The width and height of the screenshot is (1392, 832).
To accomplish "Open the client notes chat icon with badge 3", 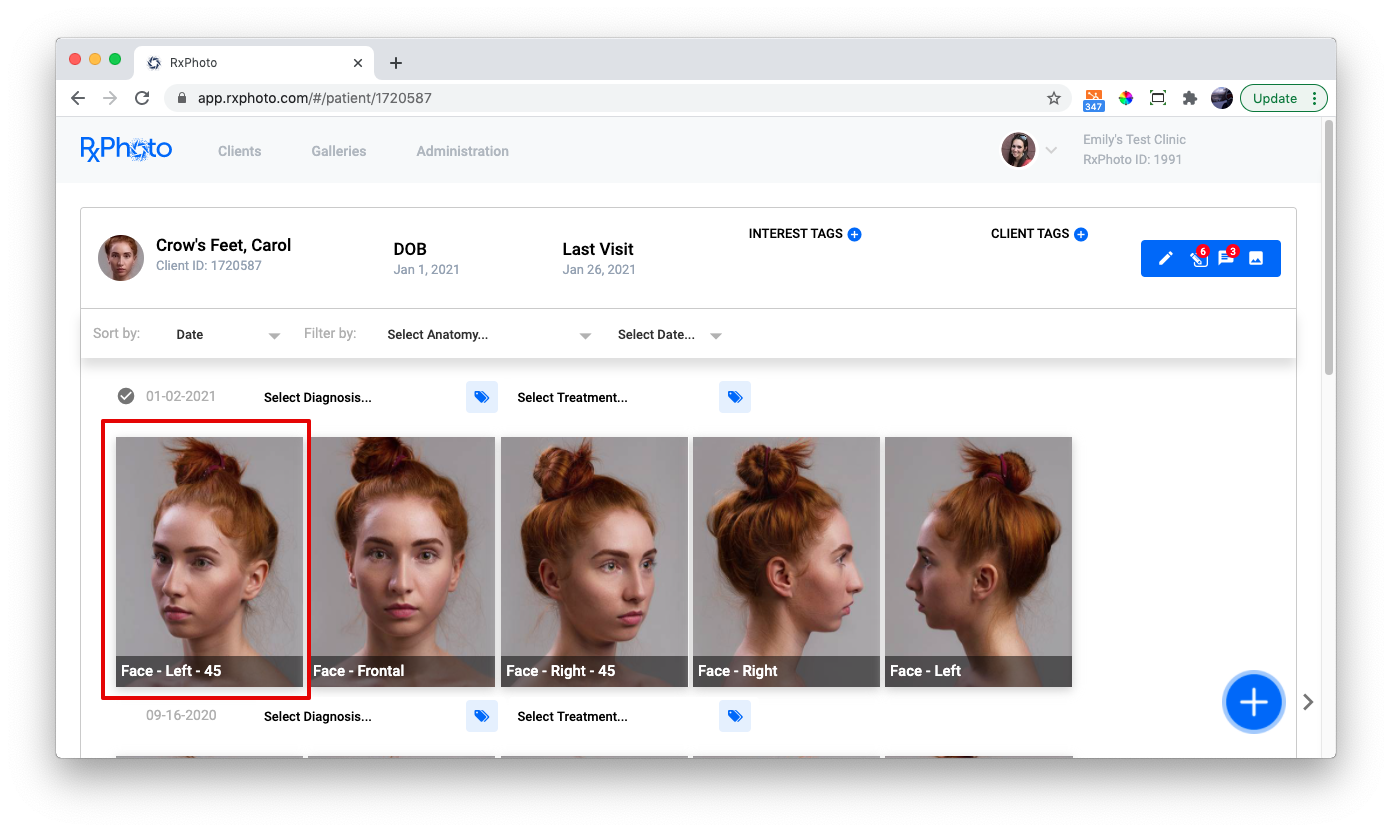I will click(x=1227, y=258).
